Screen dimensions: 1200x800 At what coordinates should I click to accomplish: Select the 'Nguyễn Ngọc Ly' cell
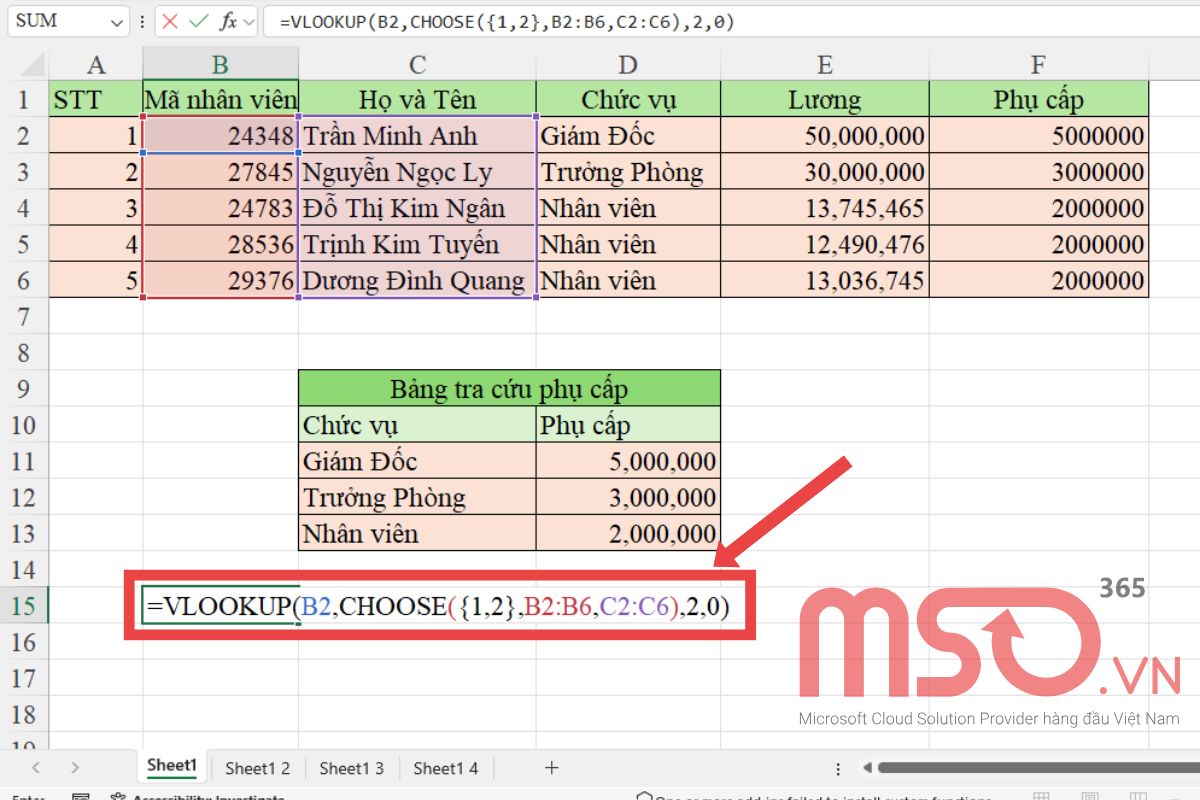417,172
